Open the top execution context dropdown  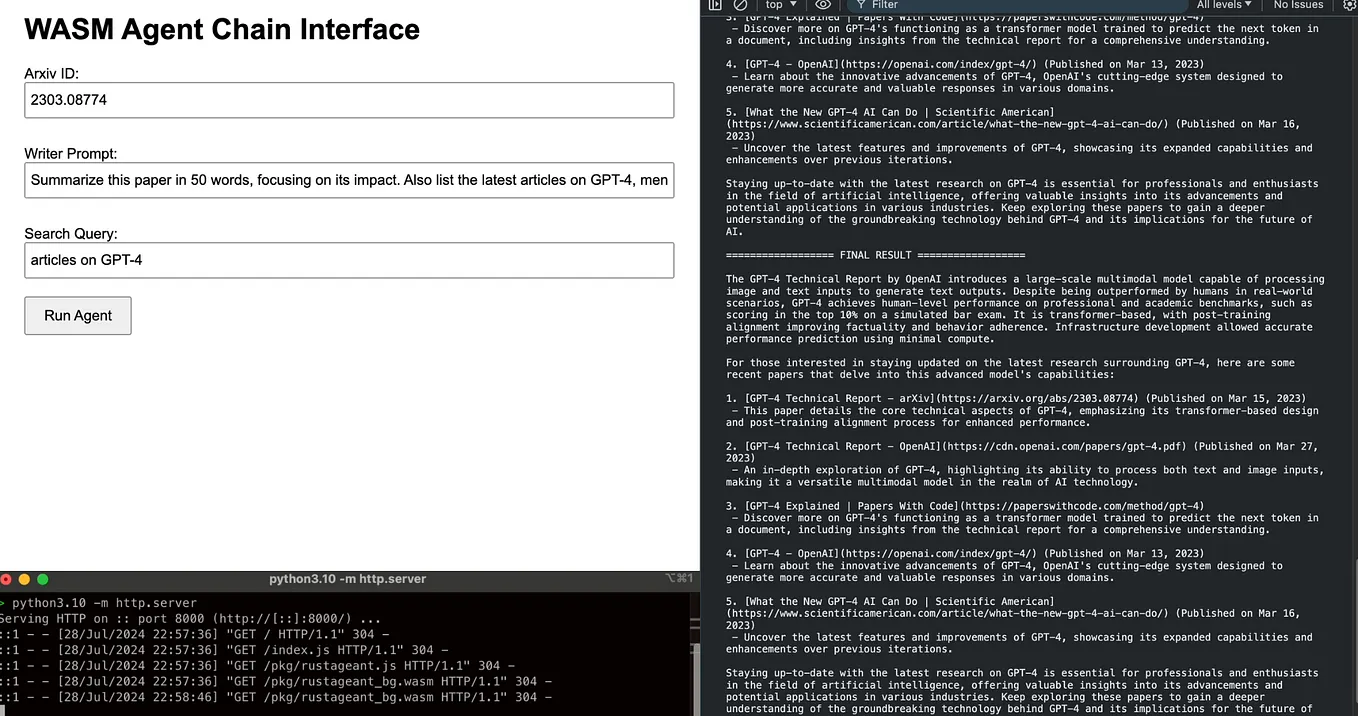point(780,6)
